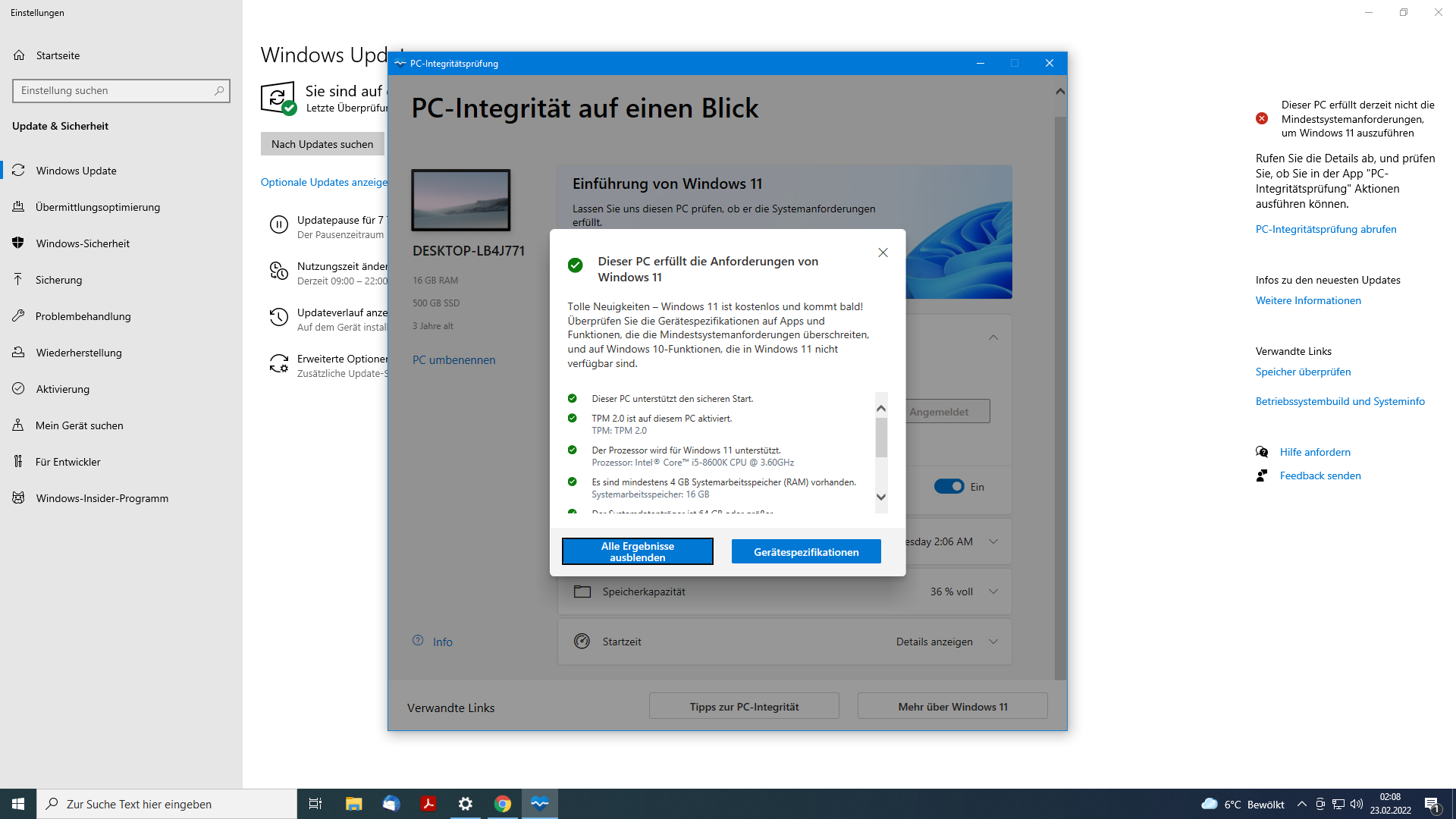This screenshot has height=819, width=1456.
Task: Collapse the section with upward chevron
Action: tap(993, 337)
